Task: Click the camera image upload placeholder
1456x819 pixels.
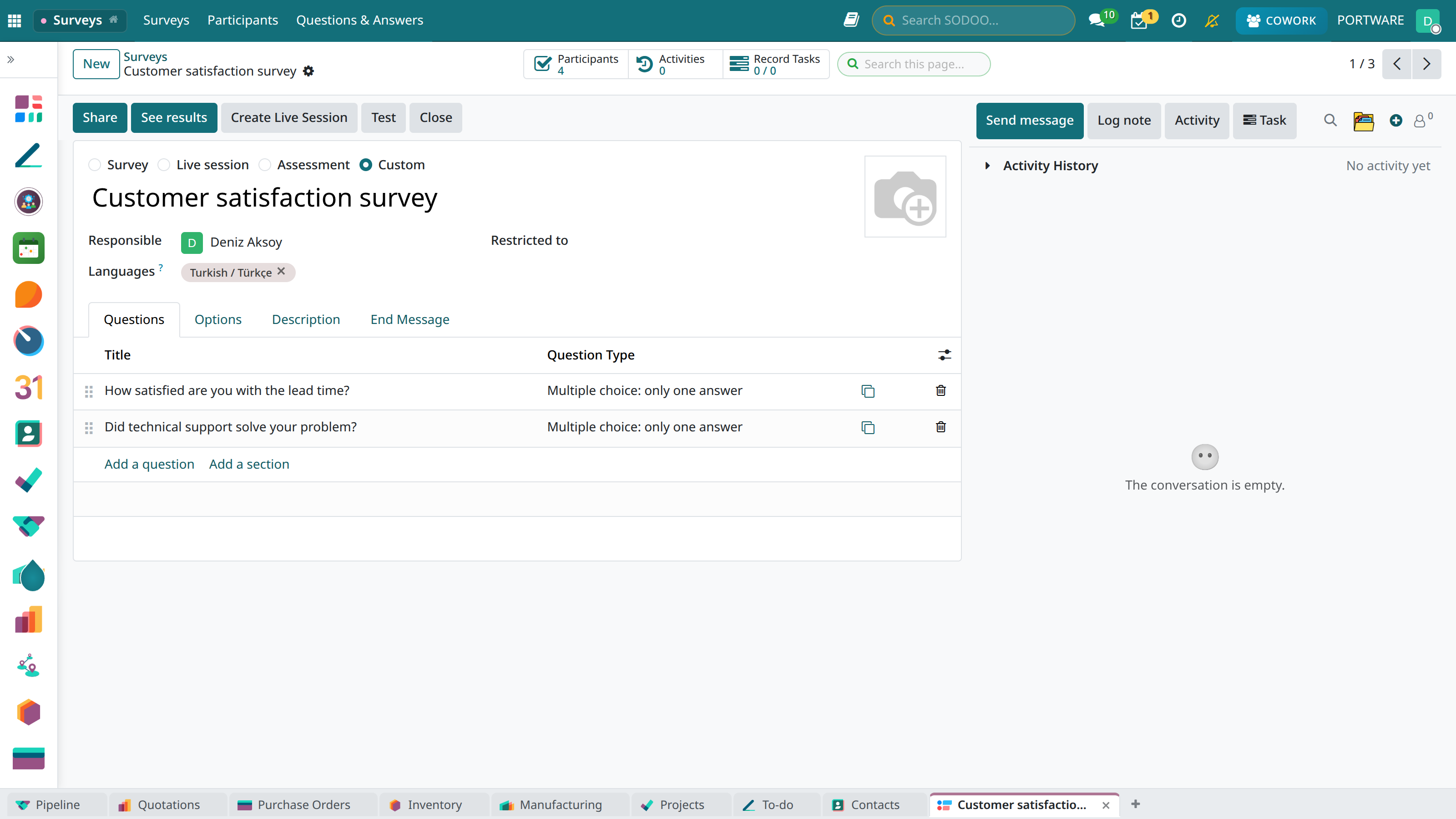Action: click(905, 197)
